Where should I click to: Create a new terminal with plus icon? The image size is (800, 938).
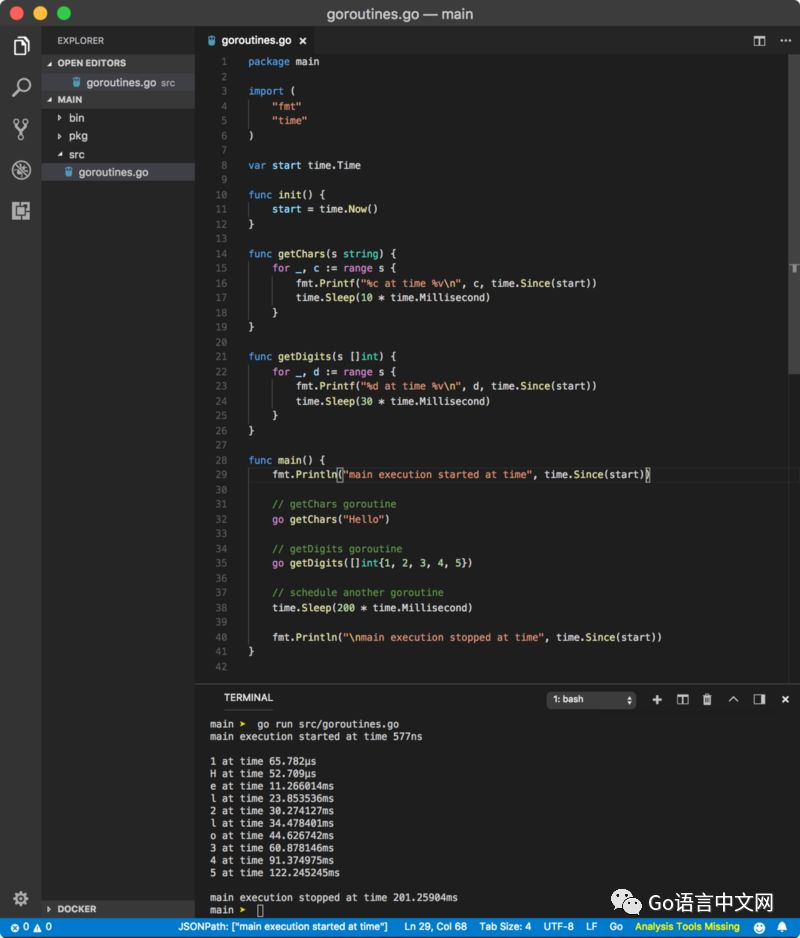[x=656, y=699]
